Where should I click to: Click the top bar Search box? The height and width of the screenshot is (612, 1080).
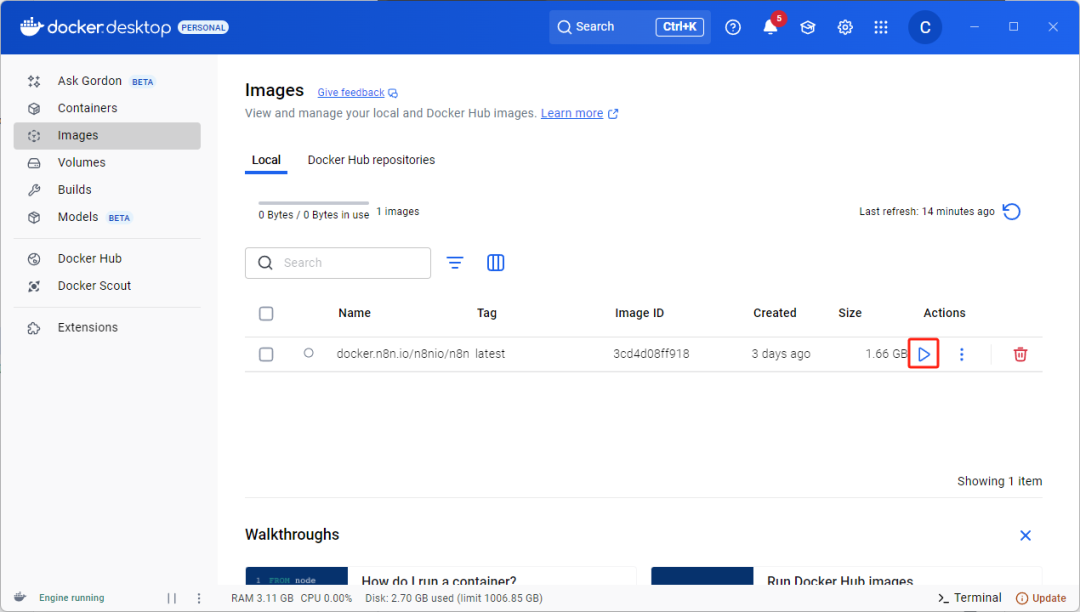click(x=630, y=27)
